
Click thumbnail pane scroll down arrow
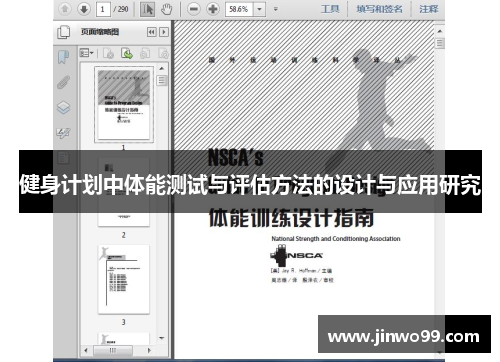click(162, 338)
